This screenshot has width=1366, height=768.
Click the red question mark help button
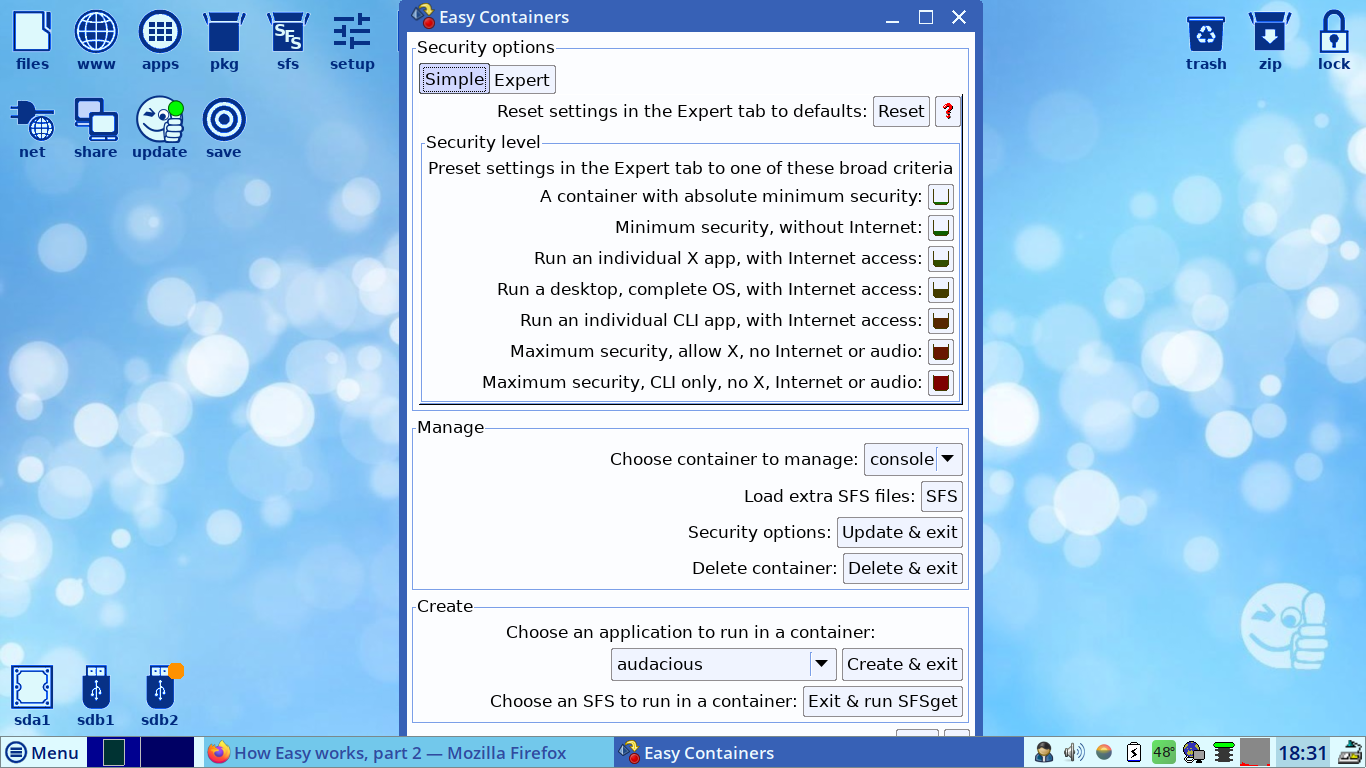948,111
